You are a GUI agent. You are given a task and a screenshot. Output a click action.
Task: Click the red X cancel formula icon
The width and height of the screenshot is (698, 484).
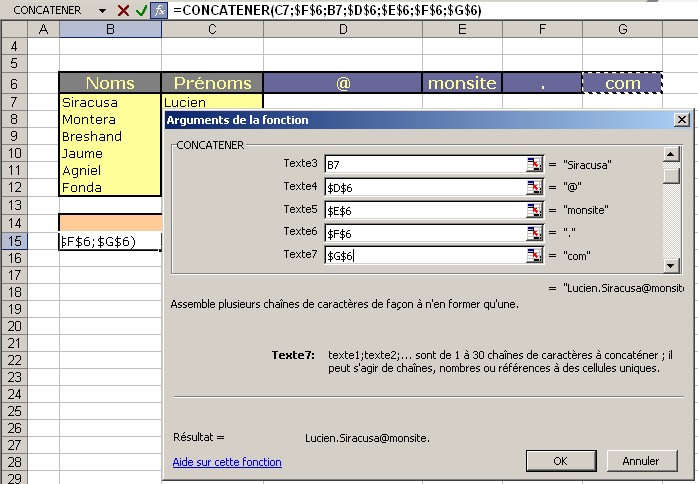pos(123,10)
